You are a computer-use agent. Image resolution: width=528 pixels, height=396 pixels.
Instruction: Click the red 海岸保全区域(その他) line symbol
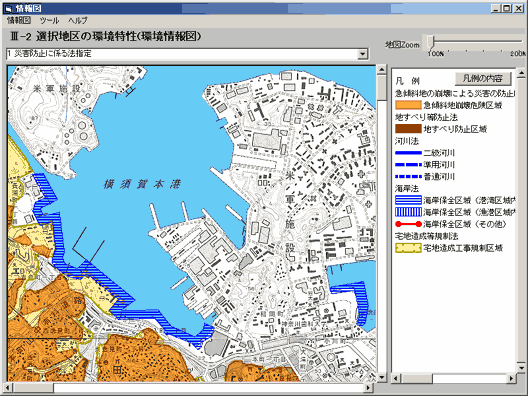click(x=408, y=224)
